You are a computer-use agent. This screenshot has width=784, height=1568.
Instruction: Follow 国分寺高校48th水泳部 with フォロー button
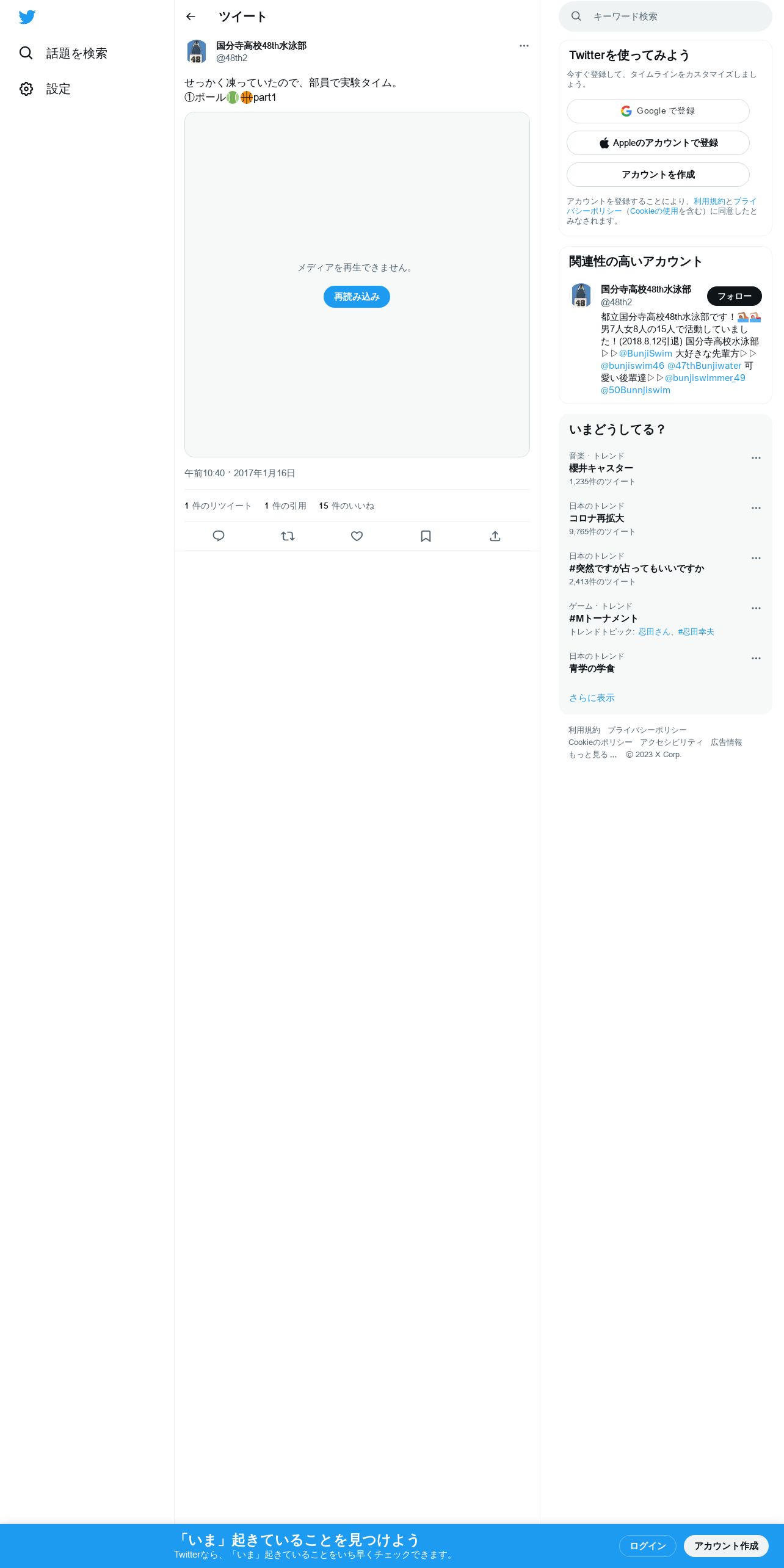[x=735, y=296]
